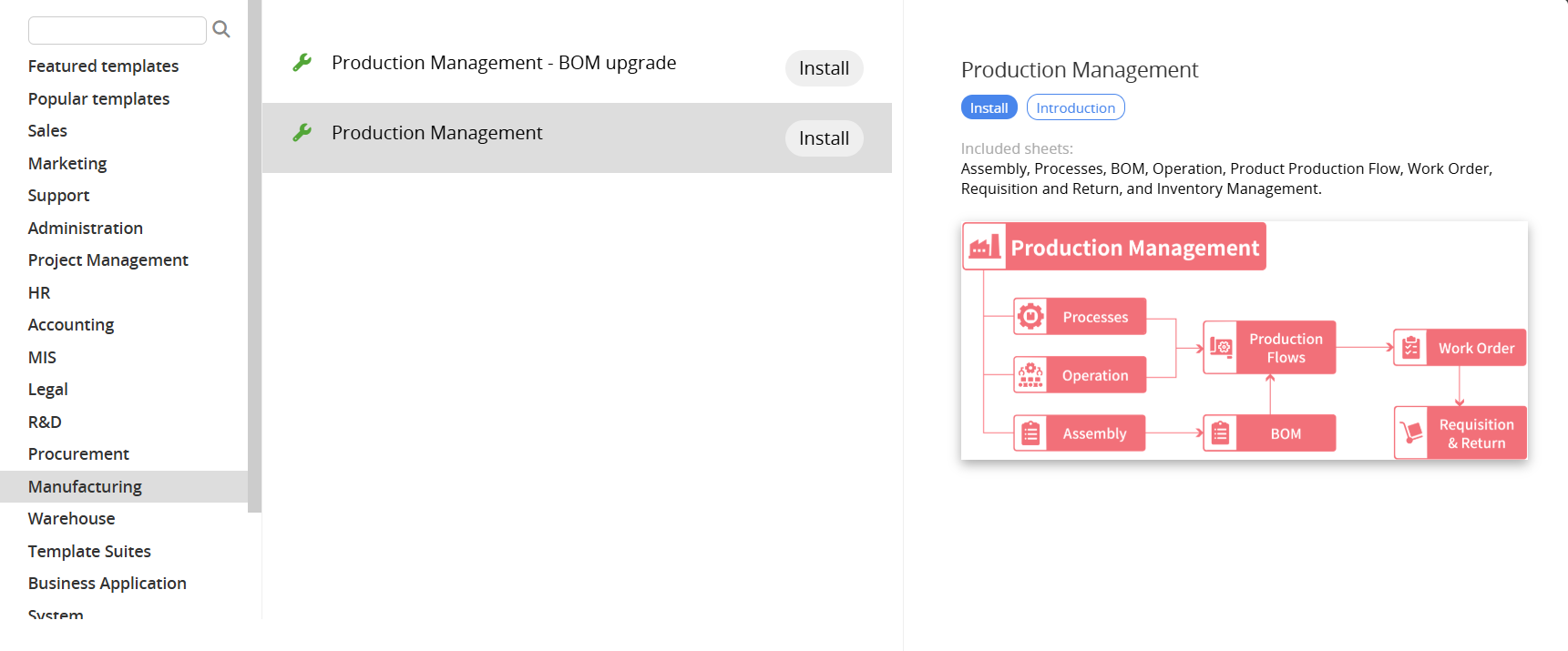This screenshot has width=1568, height=651.
Task: Install Production Management - BOM upgrade template
Action: pyautogui.click(x=824, y=68)
